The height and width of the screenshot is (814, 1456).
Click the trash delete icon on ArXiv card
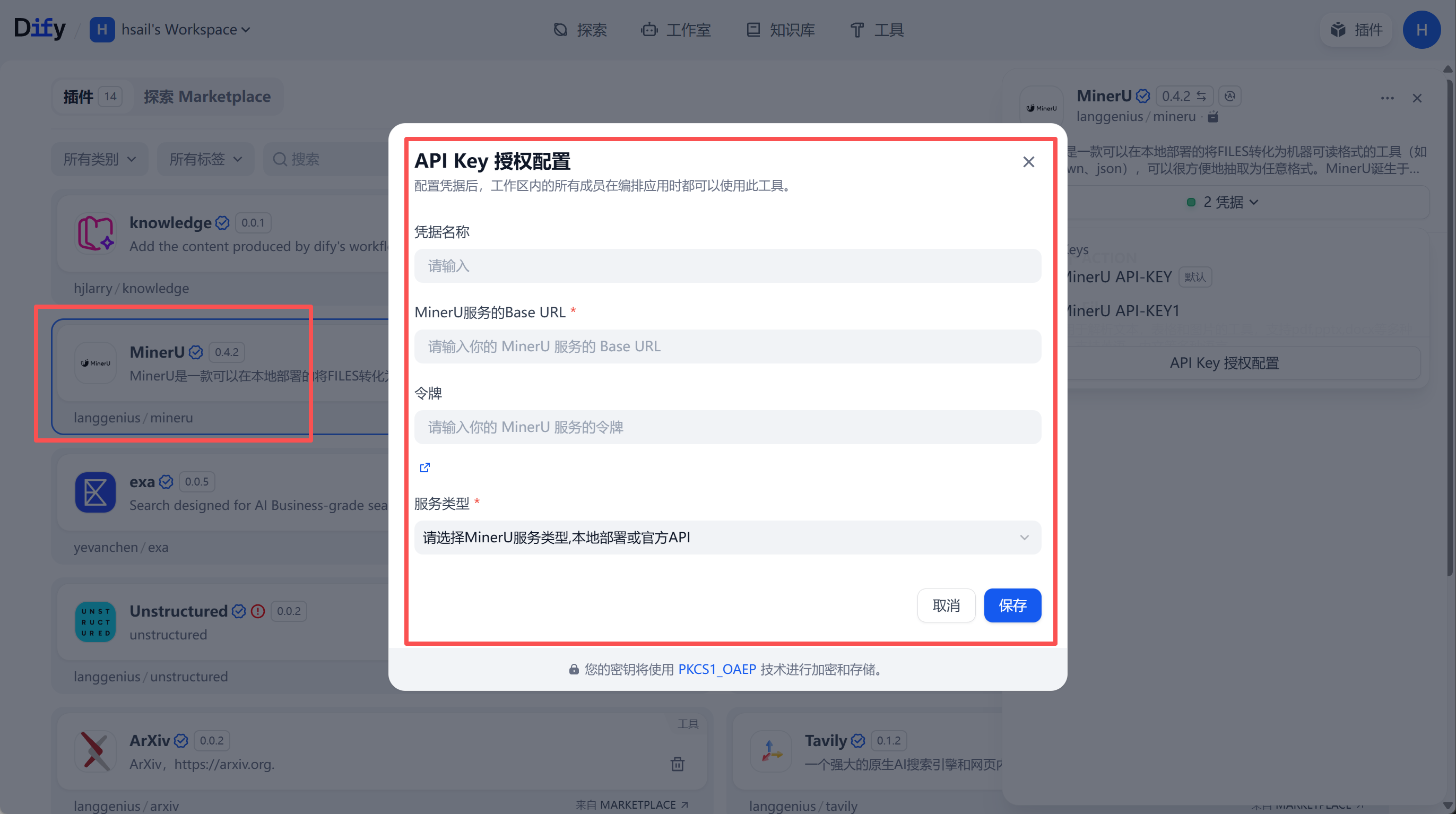(x=677, y=764)
